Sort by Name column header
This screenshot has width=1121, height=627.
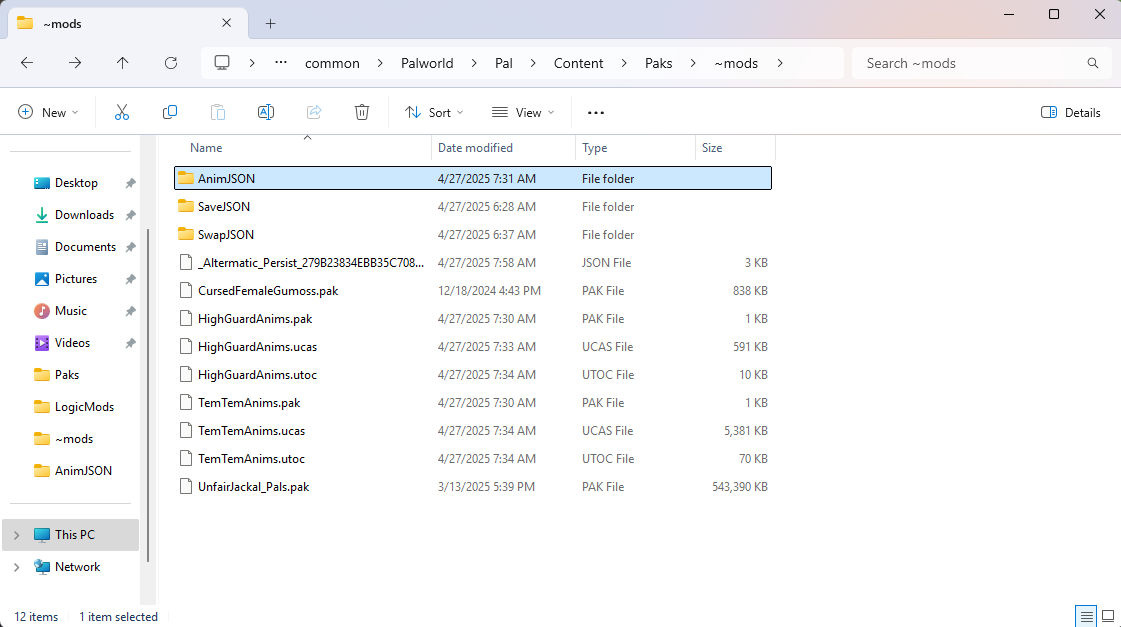206,148
